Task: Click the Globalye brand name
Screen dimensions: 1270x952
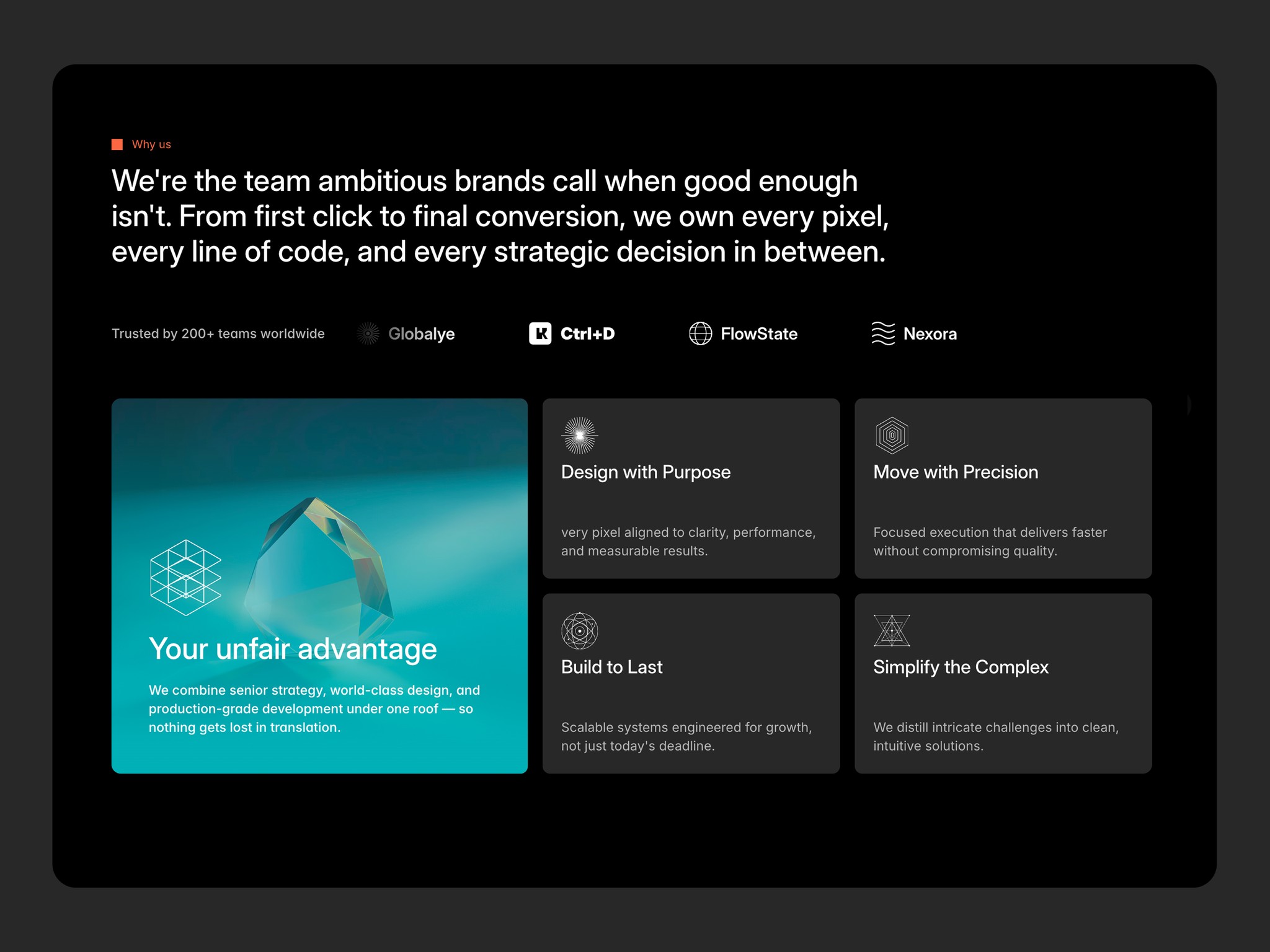Action: point(422,334)
